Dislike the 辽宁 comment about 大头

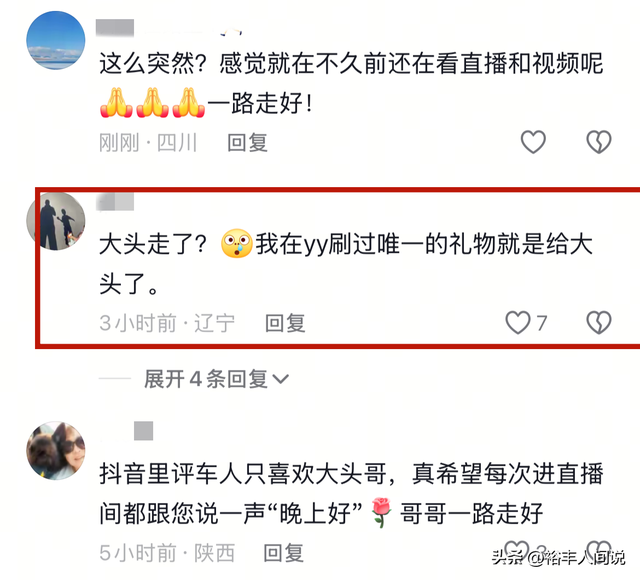pyautogui.click(x=599, y=322)
